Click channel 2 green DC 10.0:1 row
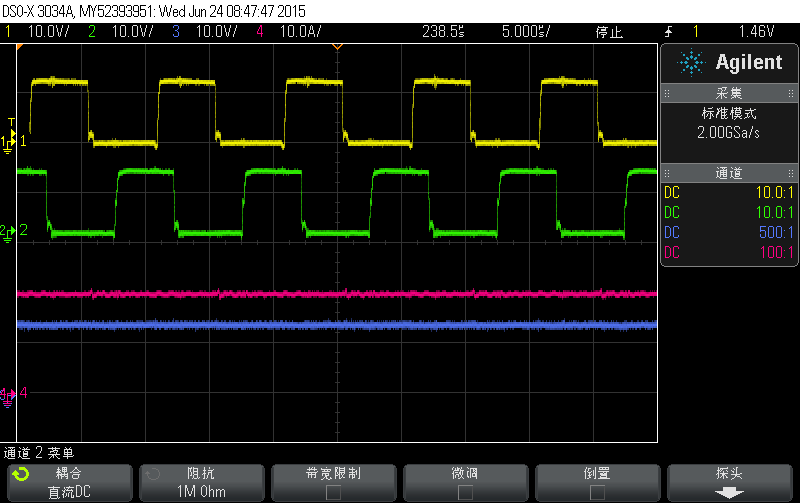The width and height of the screenshot is (800, 503). coord(729,213)
